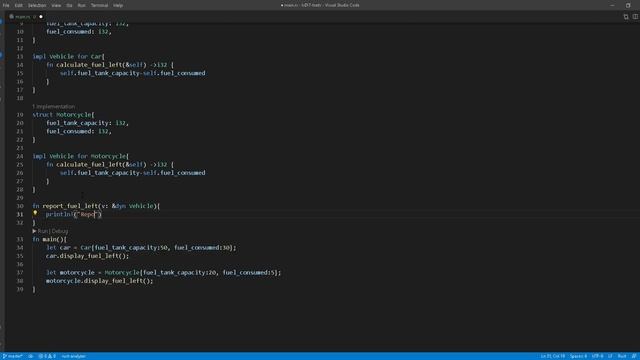Click inside the println! string on line 31
Screen dimensions: 640x360
point(87,214)
